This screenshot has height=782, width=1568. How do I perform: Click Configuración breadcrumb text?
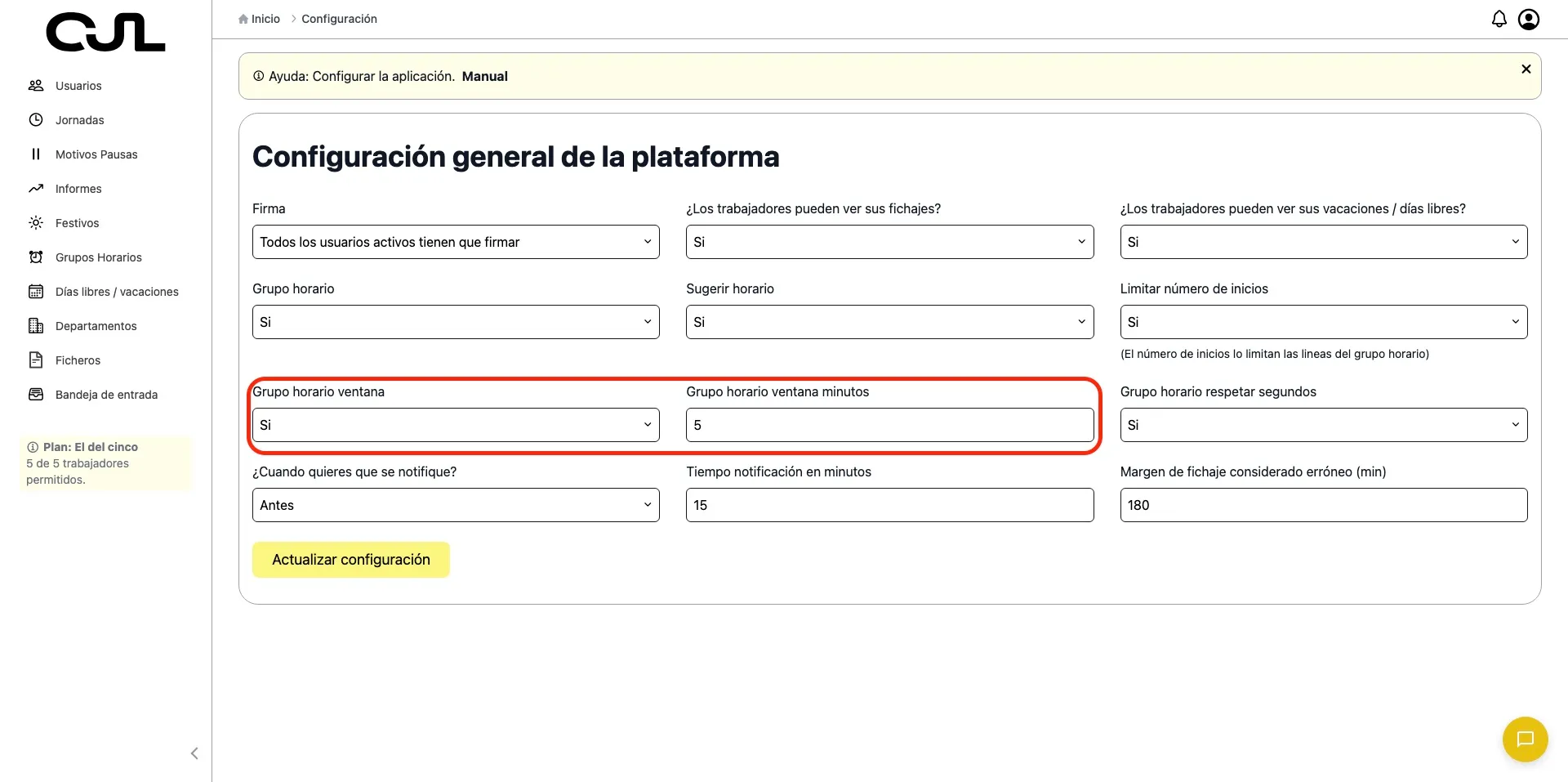tap(339, 19)
